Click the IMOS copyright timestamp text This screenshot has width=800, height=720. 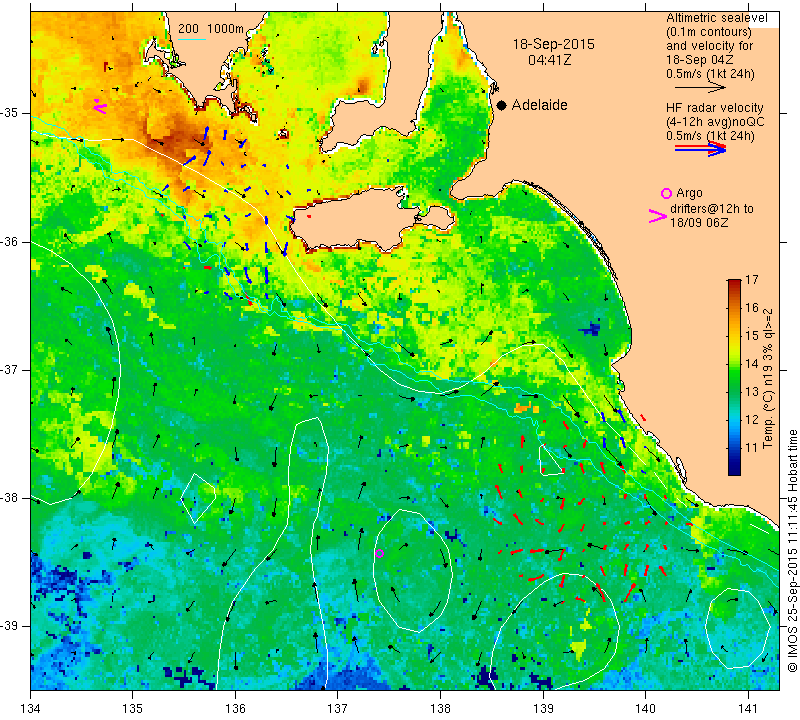pos(792,551)
